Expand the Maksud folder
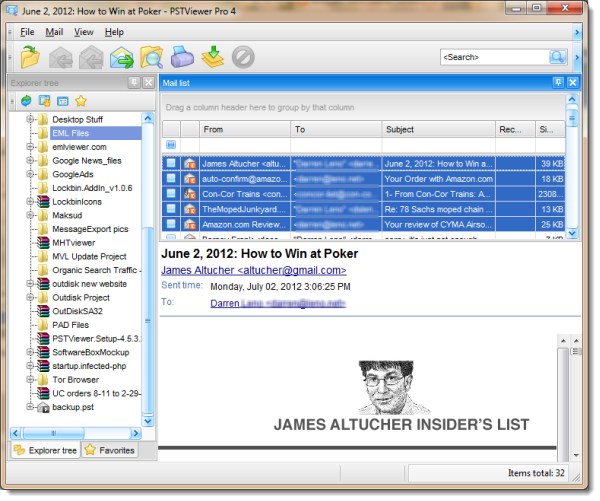 pos(30,215)
